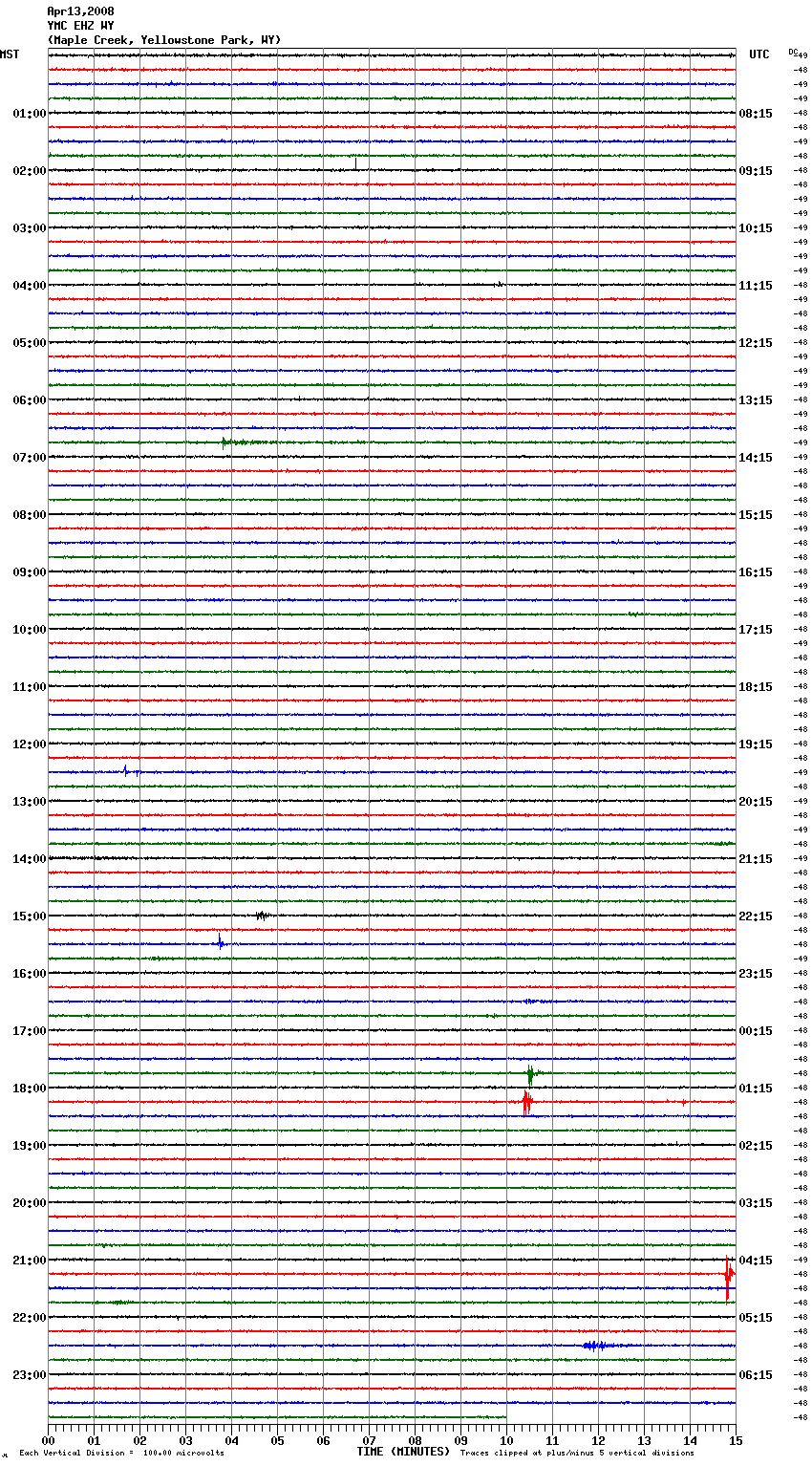812x1466 pixels.
Task: Click minute 15 on the bottom axis
Action: point(736,1440)
